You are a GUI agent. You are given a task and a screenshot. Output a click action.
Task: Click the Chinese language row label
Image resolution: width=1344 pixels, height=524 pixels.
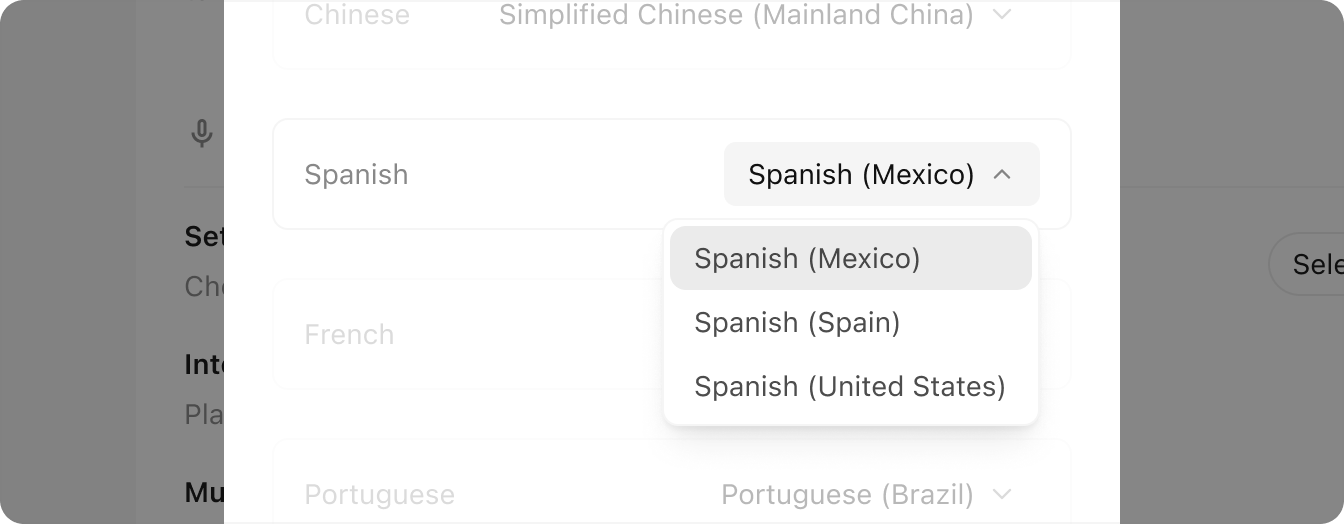coord(356,15)
